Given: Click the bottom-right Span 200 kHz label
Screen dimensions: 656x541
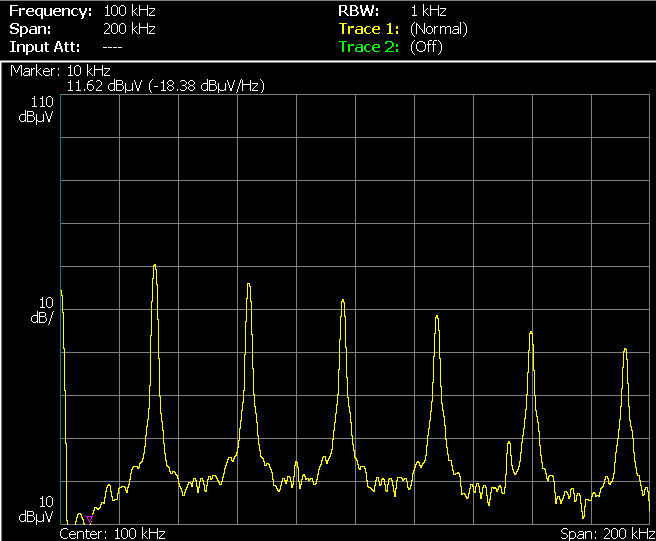Looking at the screenshot, I should [x=607, y=534].
